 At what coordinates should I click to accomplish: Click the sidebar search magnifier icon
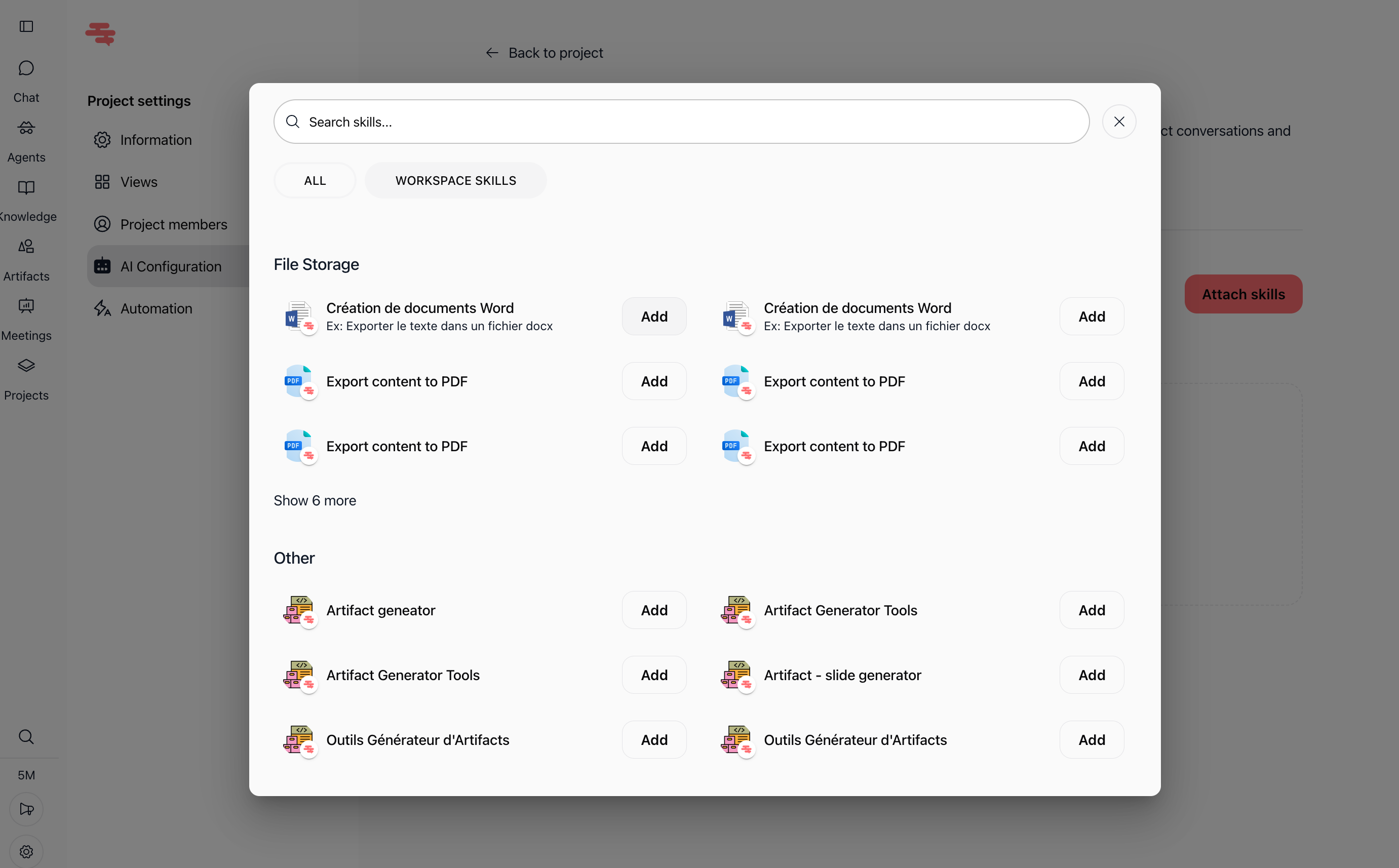26,736
